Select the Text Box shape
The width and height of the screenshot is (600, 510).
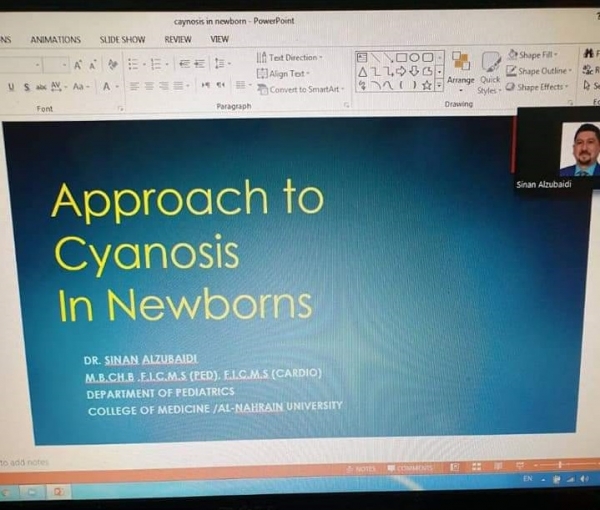362,58
